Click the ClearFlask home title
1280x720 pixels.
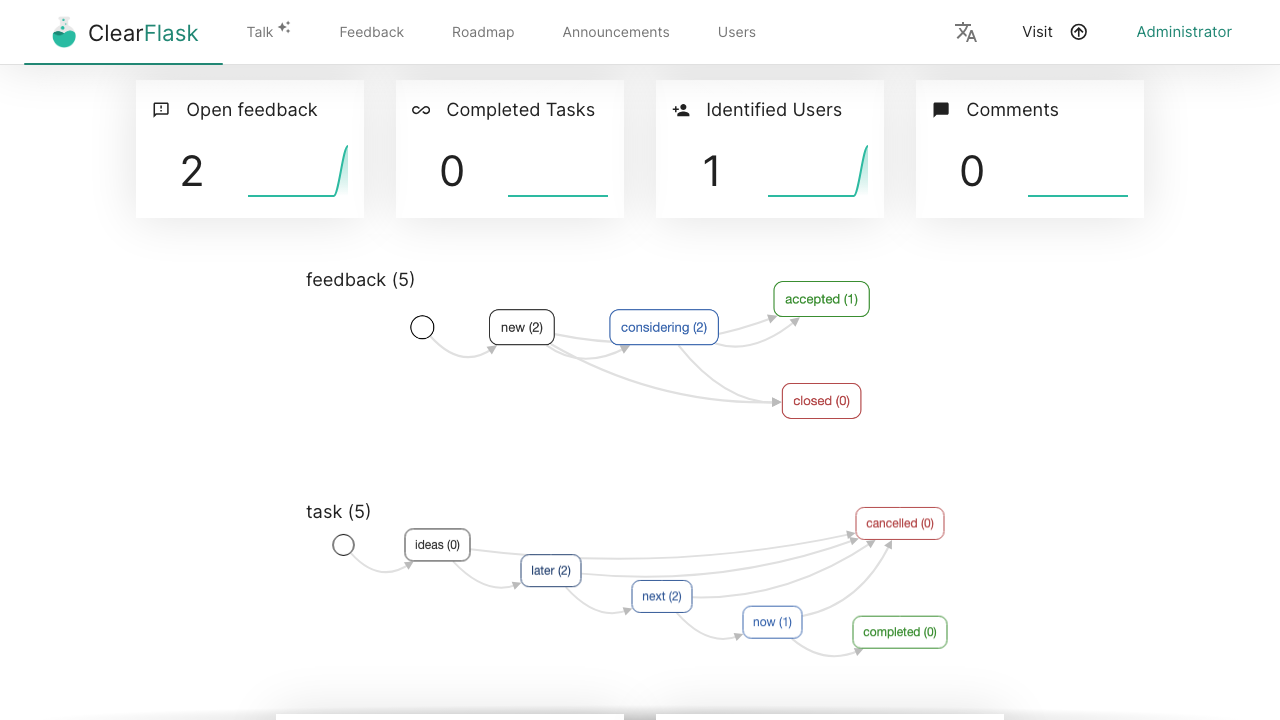click(x=143, y=33)
